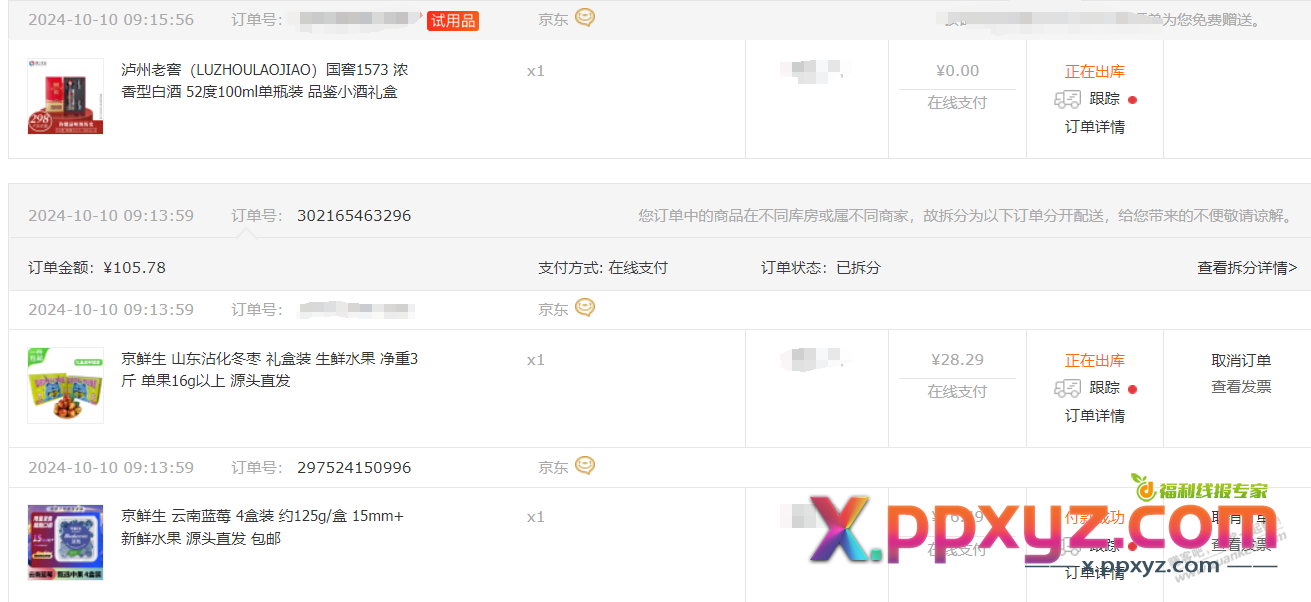Select order number 302165463296
1311x602 pixels.
point(354,216)
